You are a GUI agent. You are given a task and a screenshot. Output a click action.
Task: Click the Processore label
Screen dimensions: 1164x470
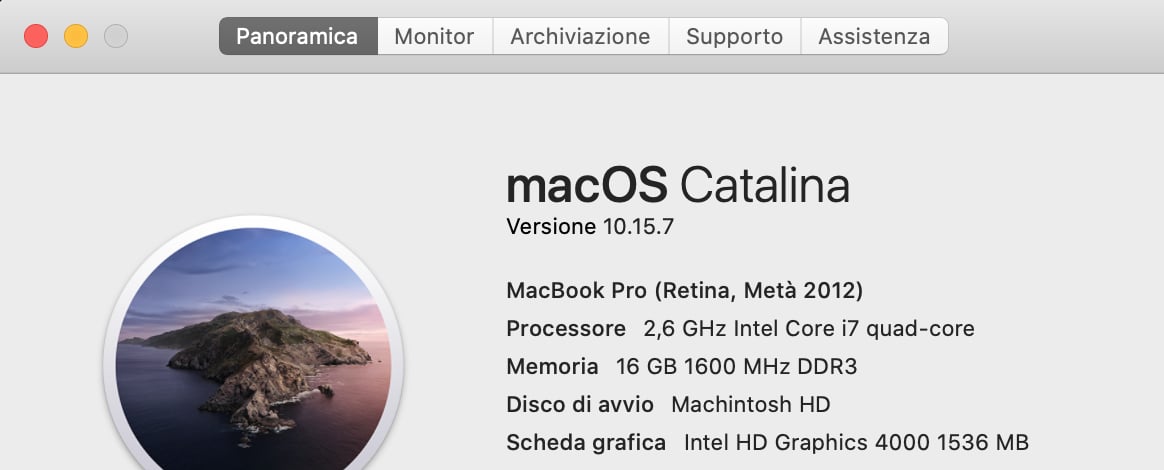(566, 329)
